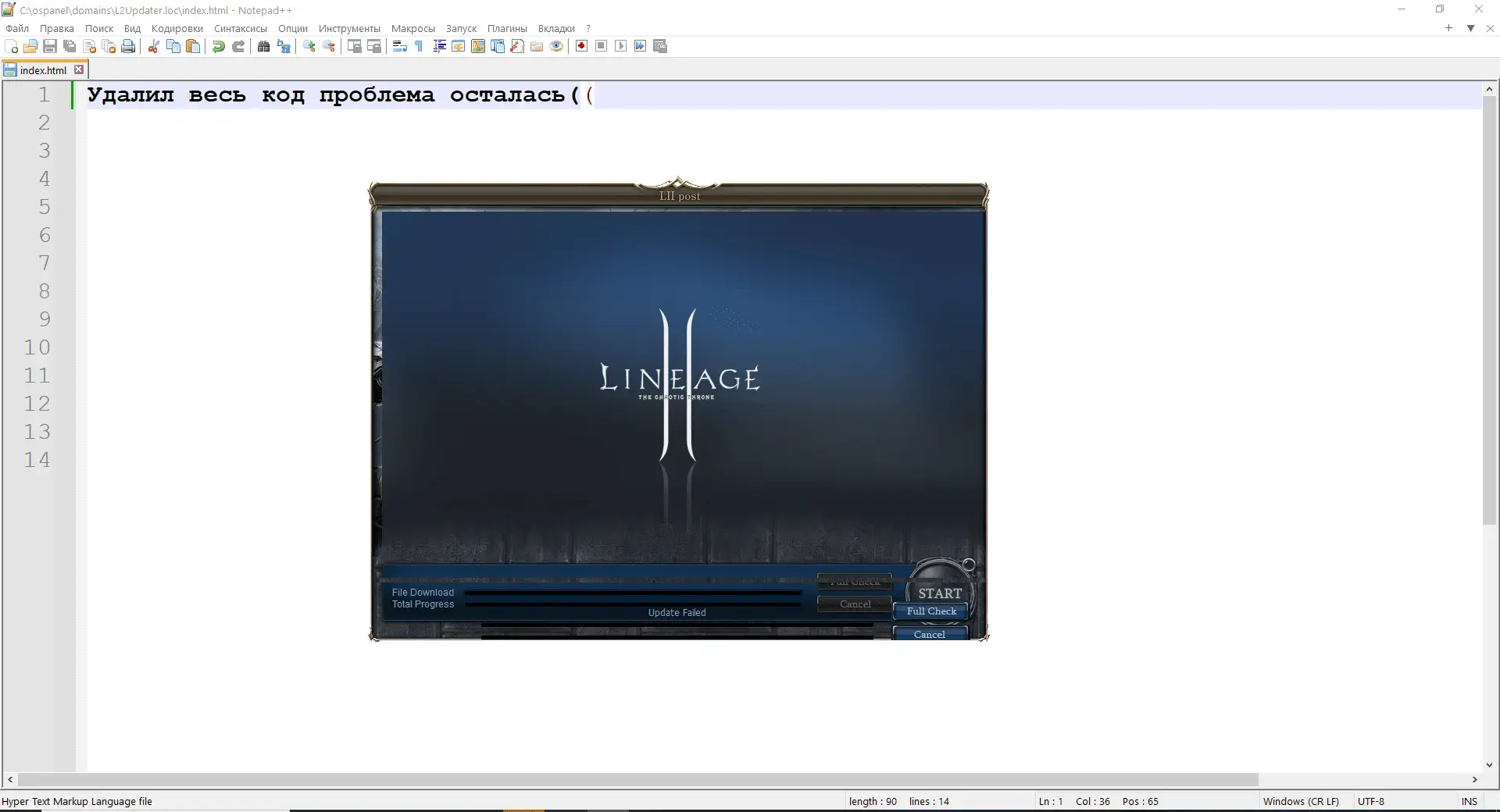1500x812 pixels.
Task: Stop macro recording square icon
Action: click(602, 46)
